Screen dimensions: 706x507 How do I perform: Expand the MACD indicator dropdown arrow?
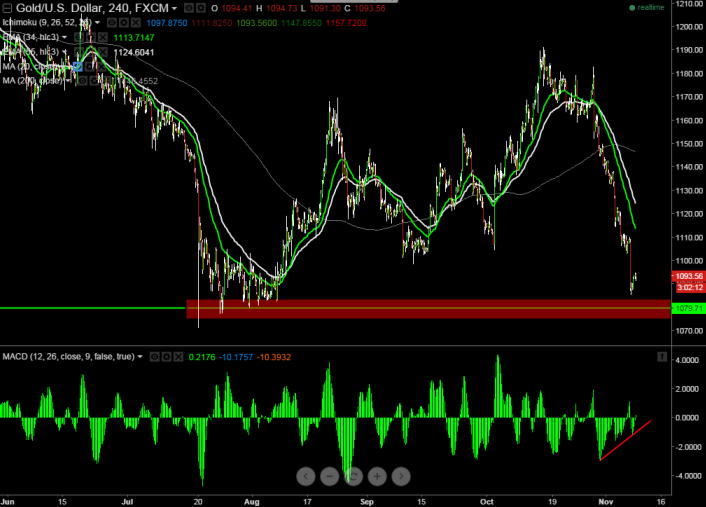140,357
